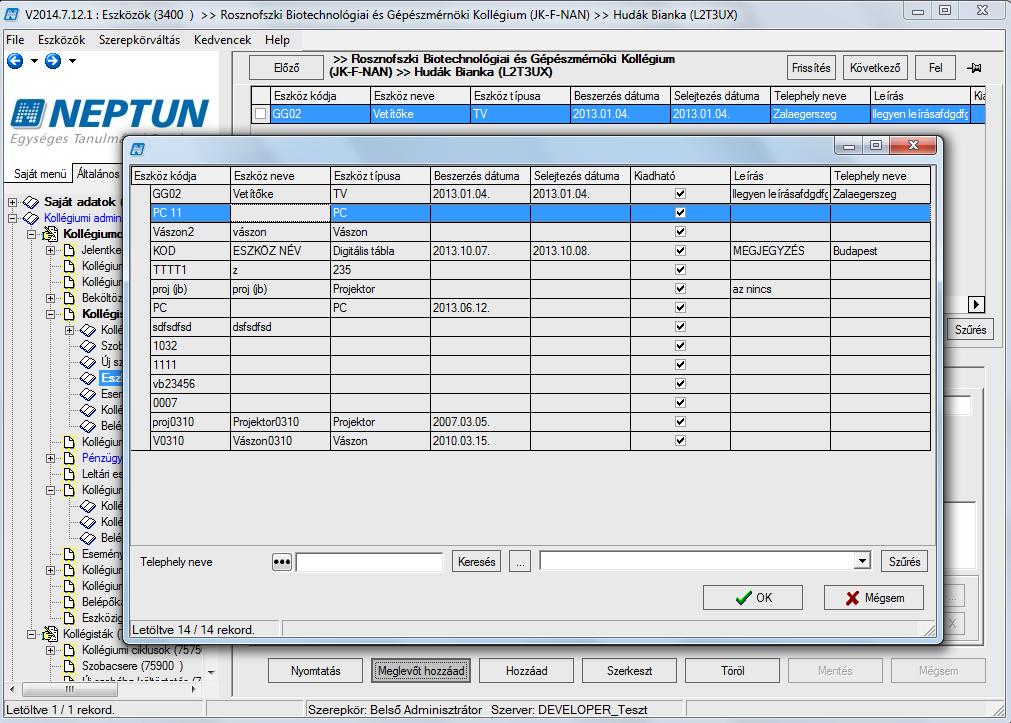Click the Szerkeszt button
The width and height of the screenshot is (1011, 723).
(x=629, y=671)
